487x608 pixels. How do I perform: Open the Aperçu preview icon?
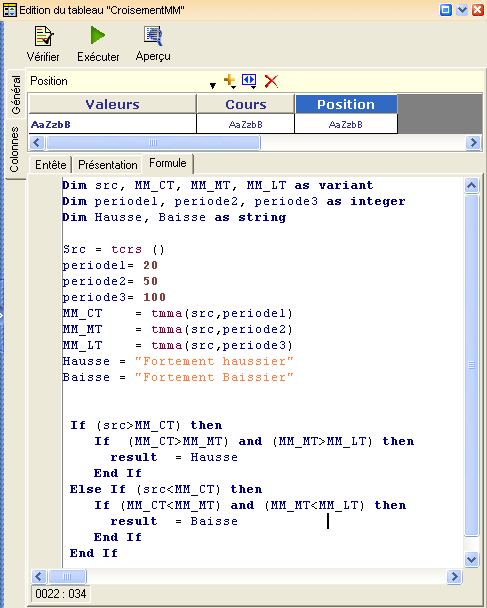pos(153,36)
